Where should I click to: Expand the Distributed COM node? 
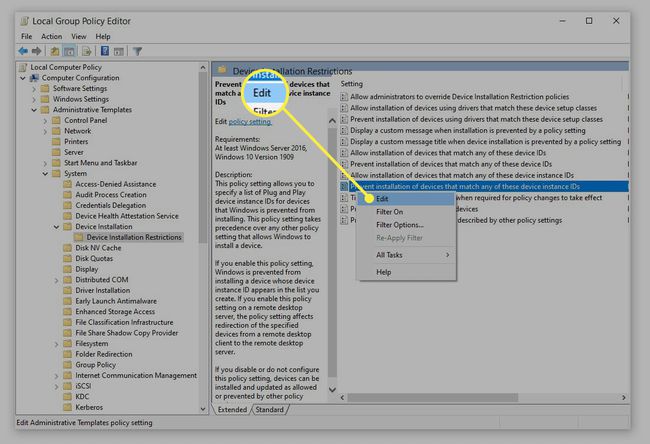[x=56, y=280]
